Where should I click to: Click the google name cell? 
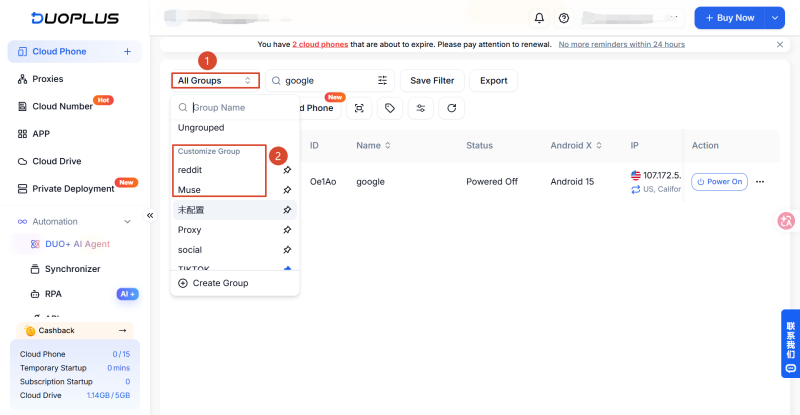click(370, 182)
